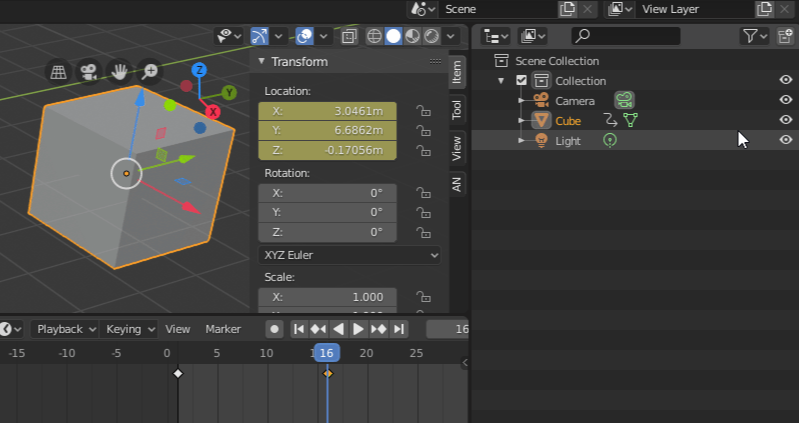Toggle X-ray mode icon
Screen dimensions: 799x423
point(349,36)
